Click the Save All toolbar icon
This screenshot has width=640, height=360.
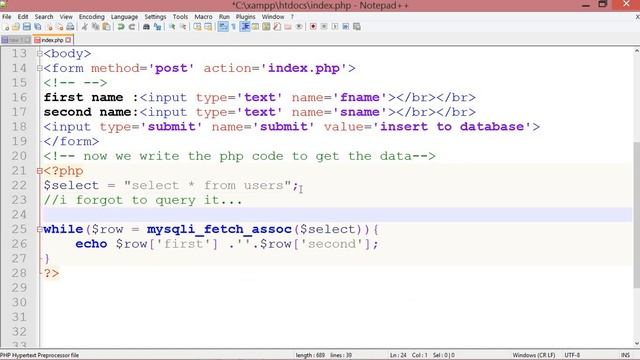tap(38, 27)
